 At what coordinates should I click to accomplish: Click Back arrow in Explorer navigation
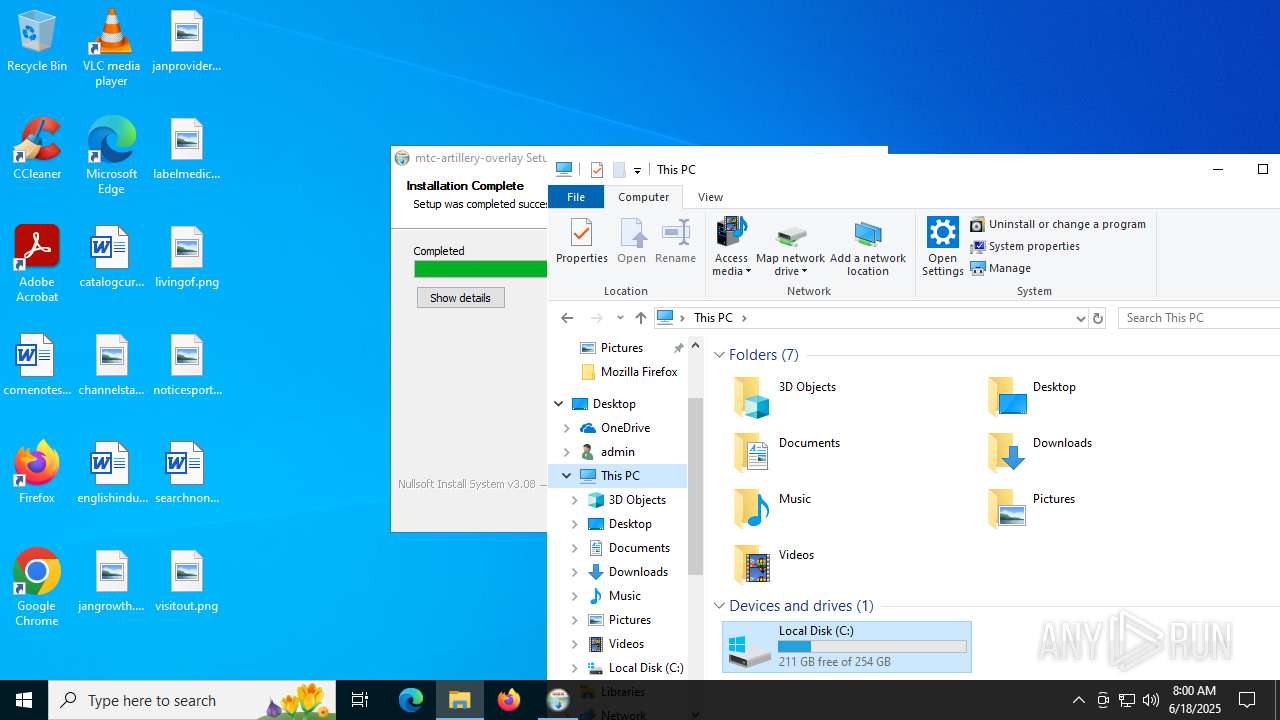(x=567, y=318)
